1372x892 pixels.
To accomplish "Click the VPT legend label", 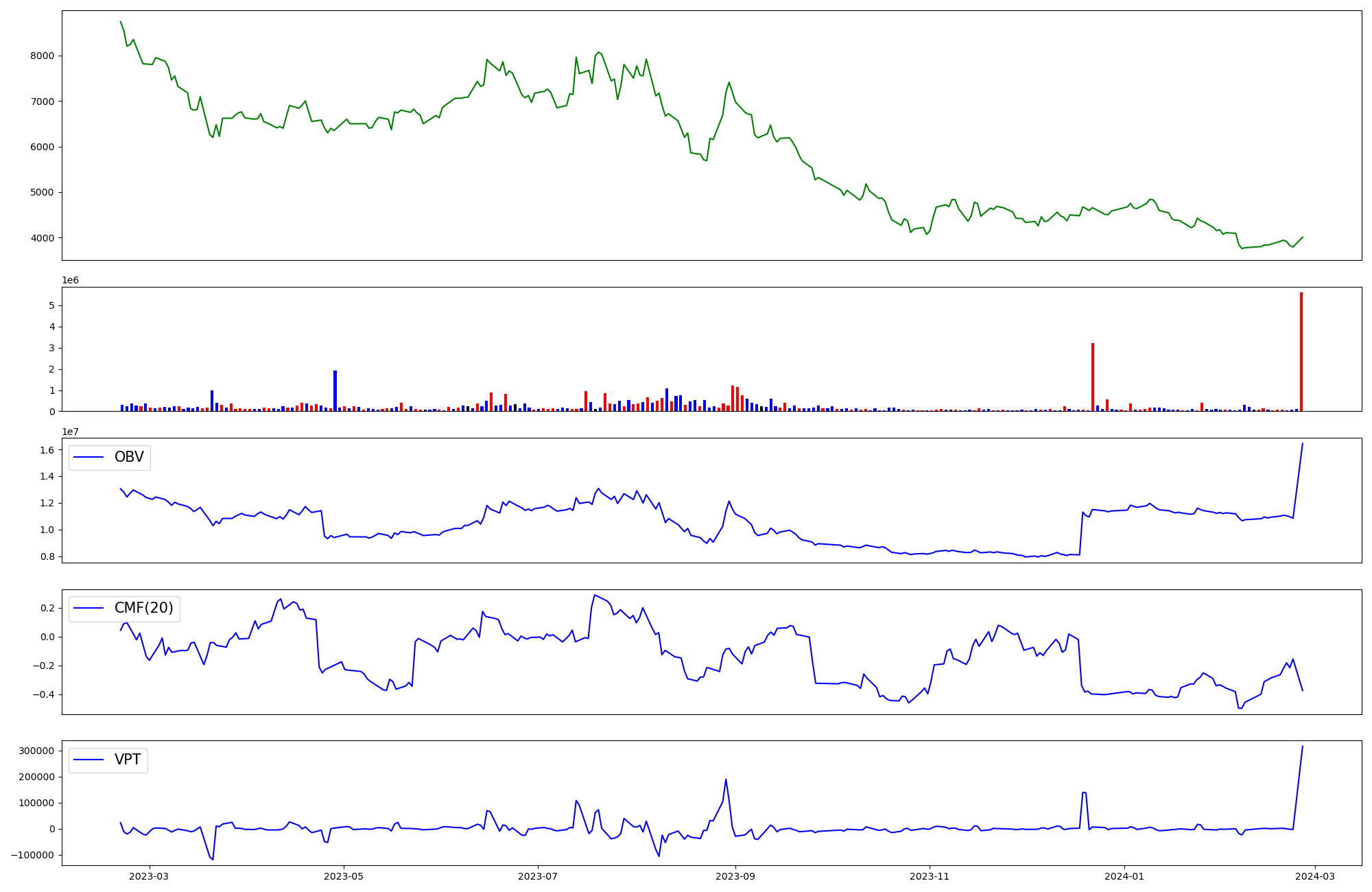I will (x=128, y=760).
